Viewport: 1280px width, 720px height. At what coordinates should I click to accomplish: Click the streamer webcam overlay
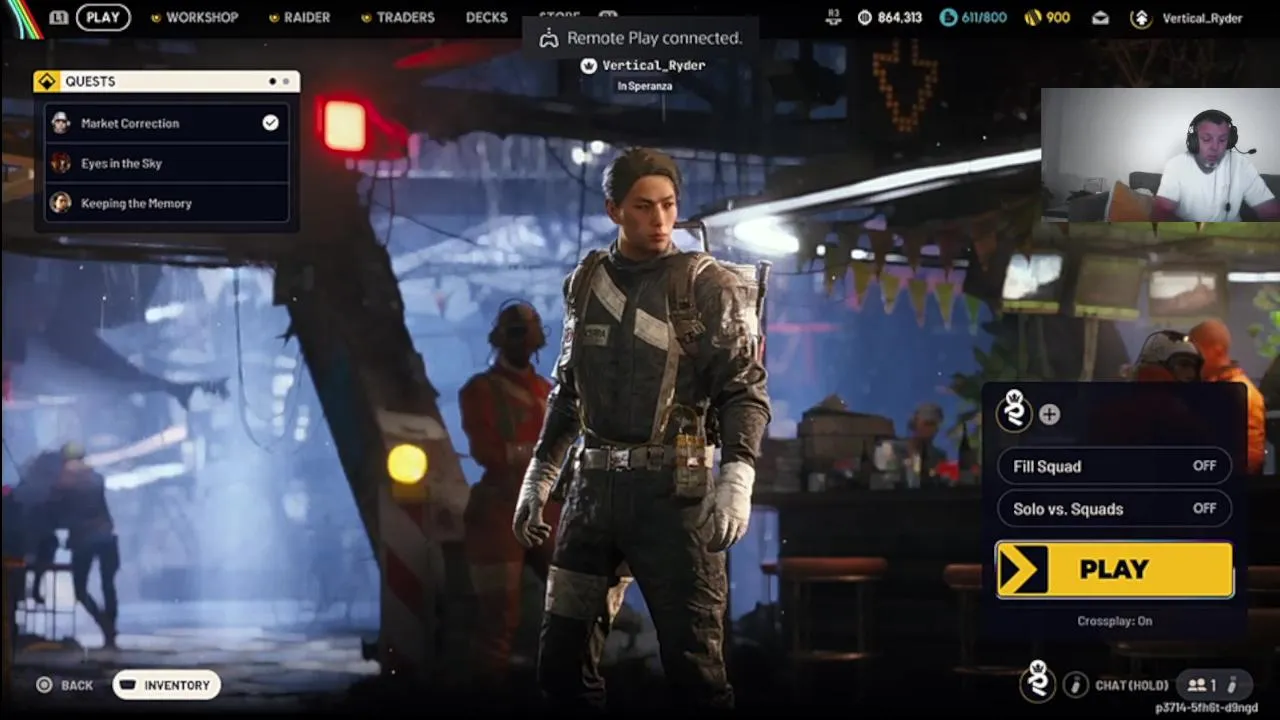click(1160, 155)
